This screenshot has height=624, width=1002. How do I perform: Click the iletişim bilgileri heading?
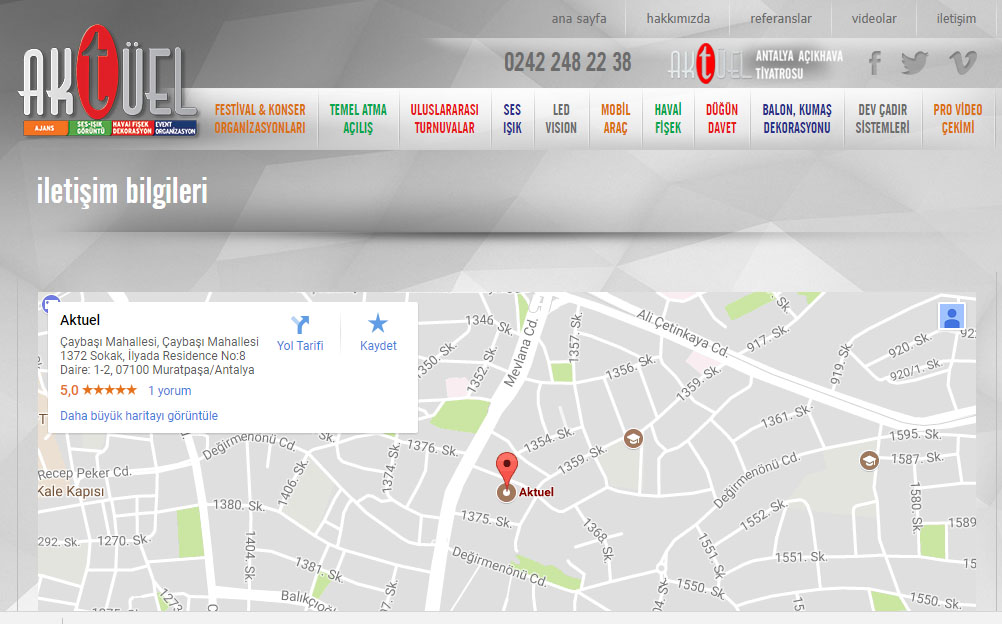point(122,191)
